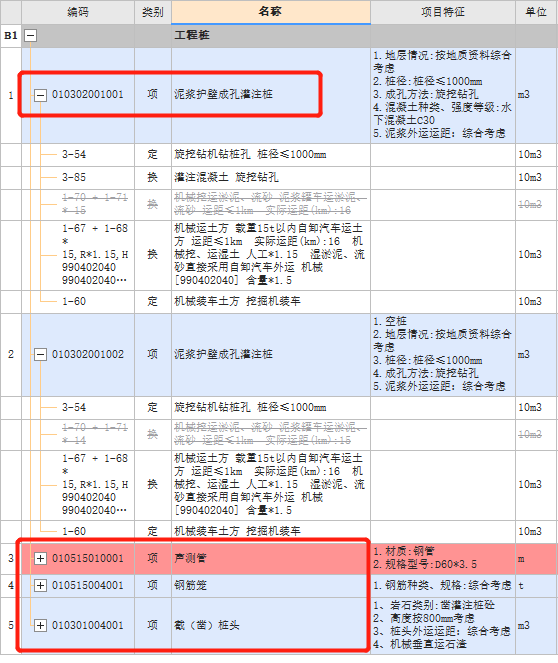Image resolution: width=558 pixels, height=663 pixels.
Task: Click the 项目特征 column header
Action: pos(443,12)
